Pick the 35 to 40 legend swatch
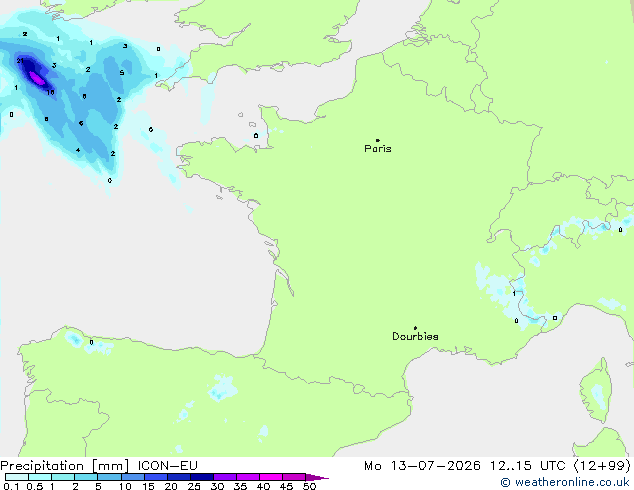Image resolution: width=634 pixels, height=490 pixels. click(247, 477)
